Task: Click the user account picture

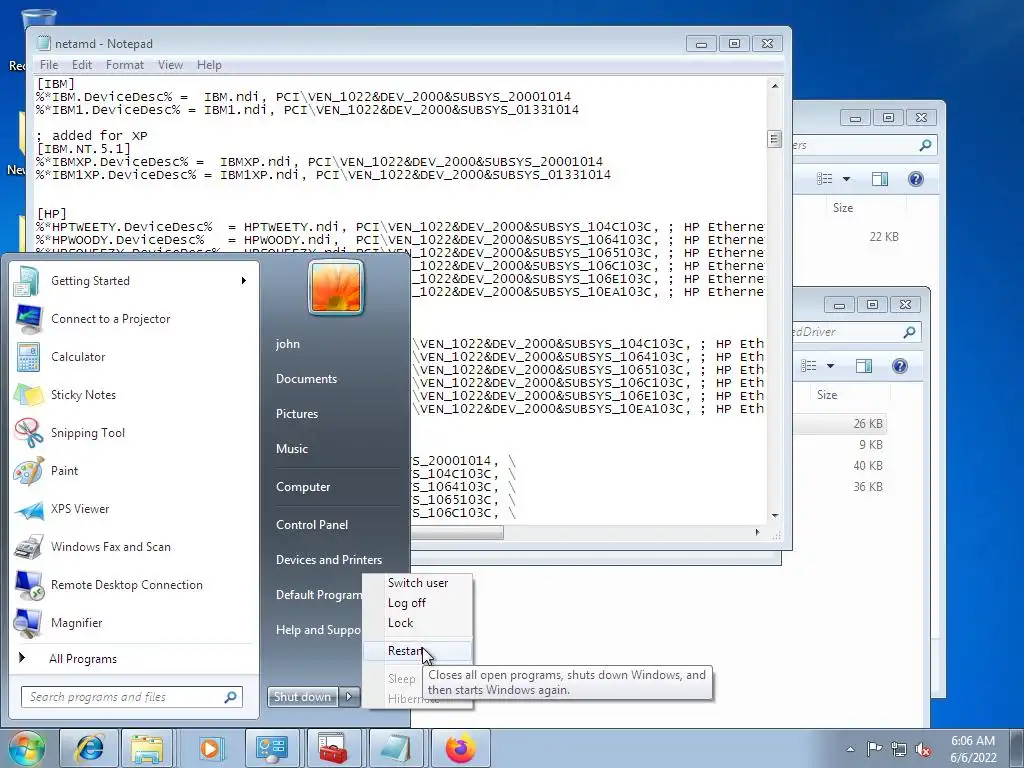Action: pos(336,287)
